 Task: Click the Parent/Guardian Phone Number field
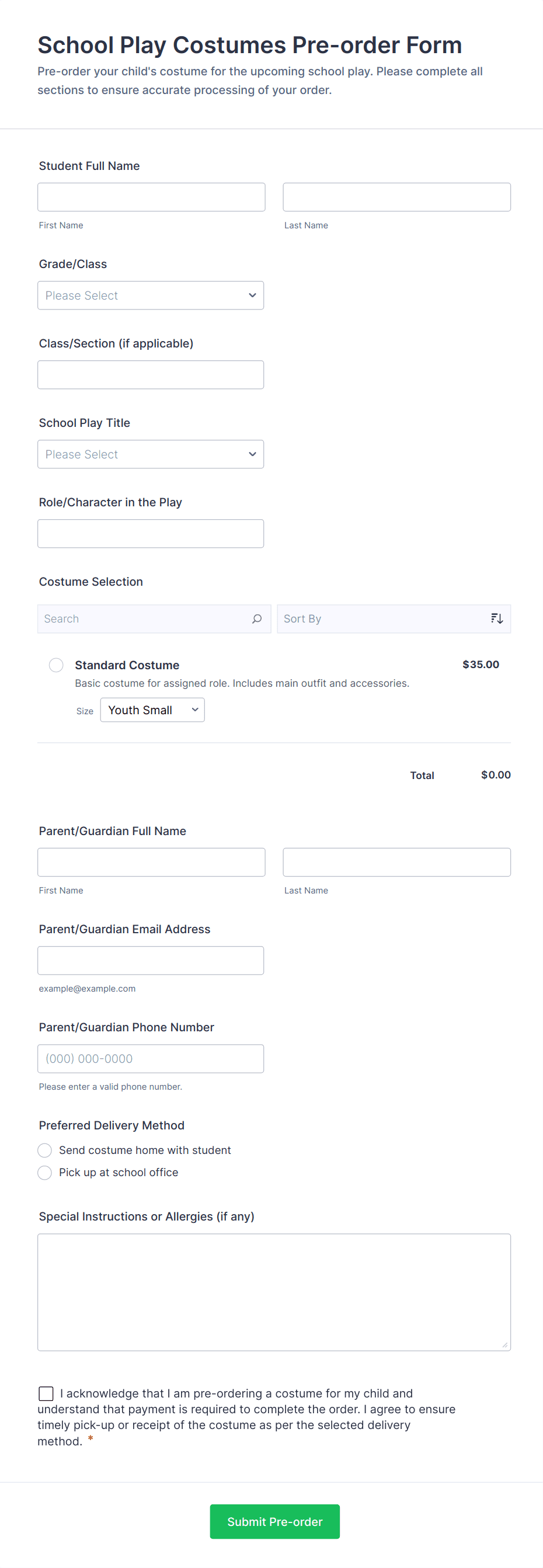[151, 1059]
